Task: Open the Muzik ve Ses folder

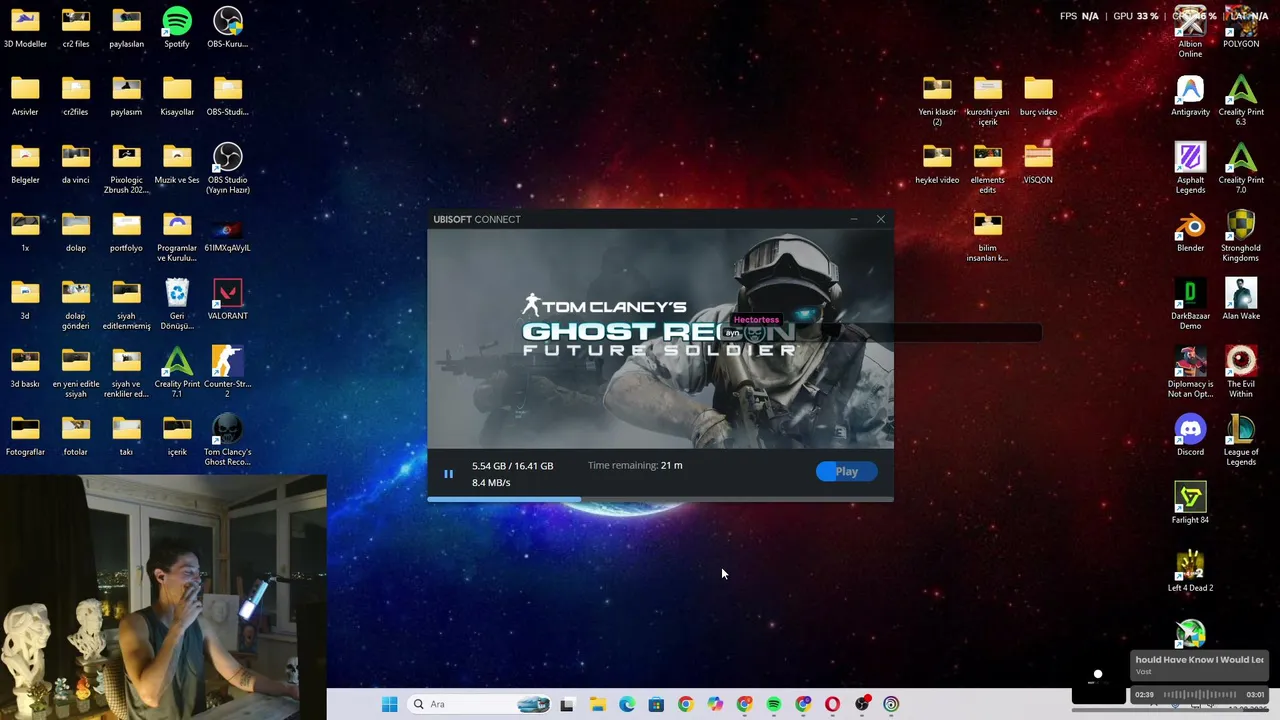Action: pos(177,164)
